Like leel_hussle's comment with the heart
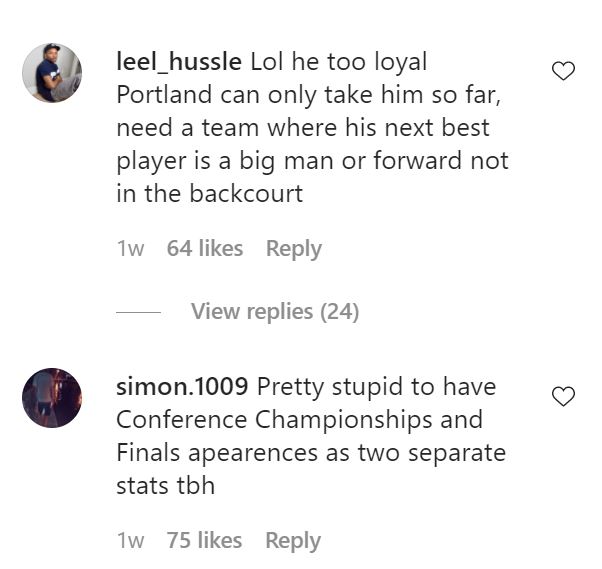Image resolution: width=602 pixels, height=569 pixels. (x=564, y=71)
